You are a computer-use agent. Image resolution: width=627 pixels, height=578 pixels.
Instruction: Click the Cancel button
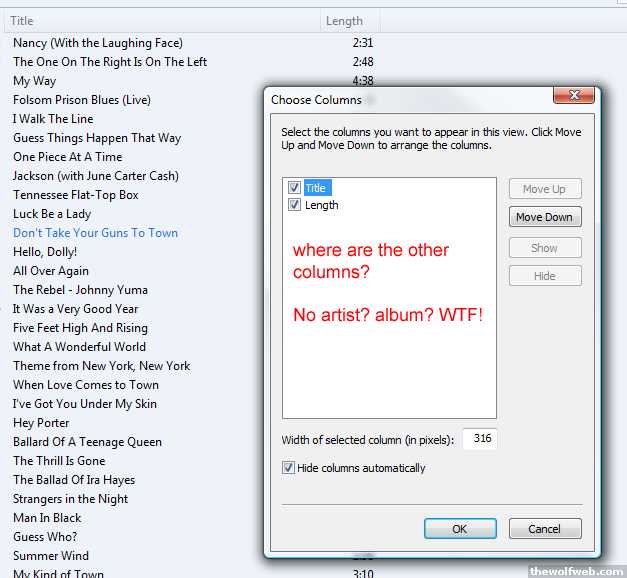(545, 529)
